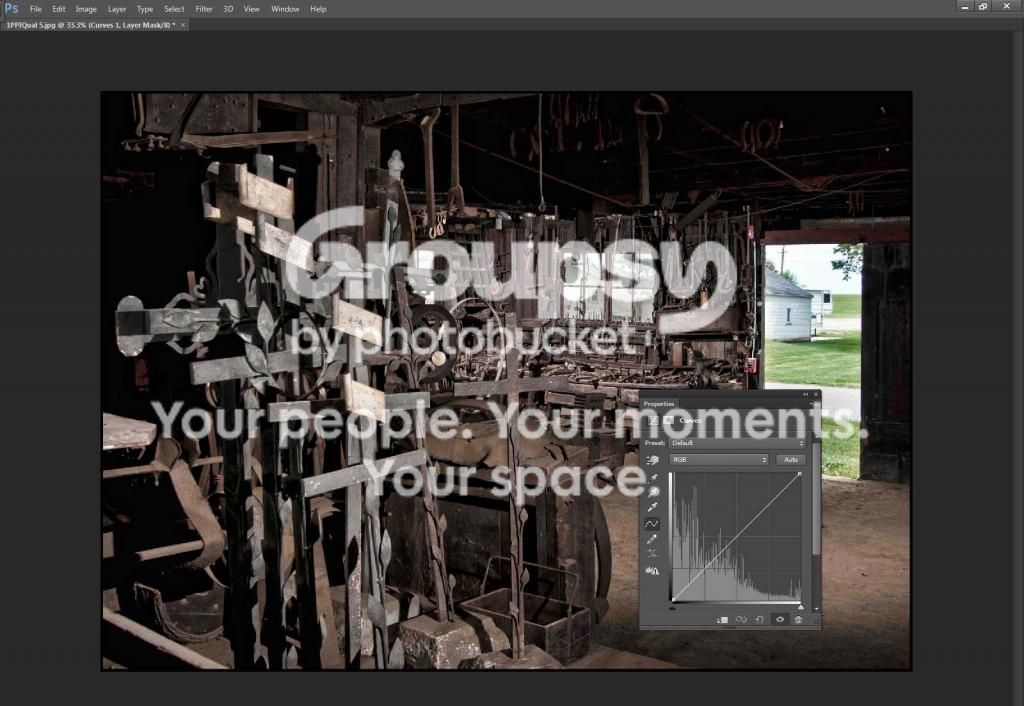Open the Type menu

pyautogui.click(x=144, y=9)
